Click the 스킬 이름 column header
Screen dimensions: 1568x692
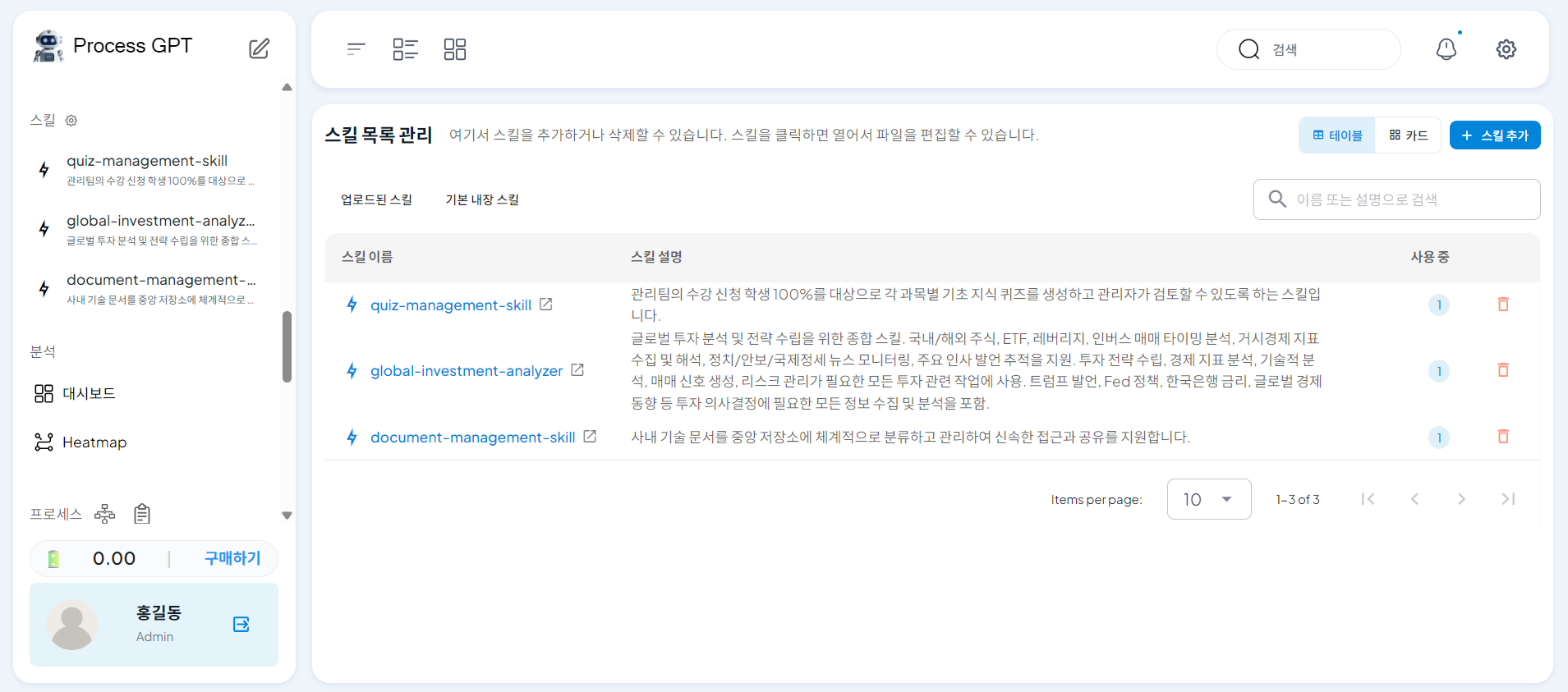(x=367, y=257)
